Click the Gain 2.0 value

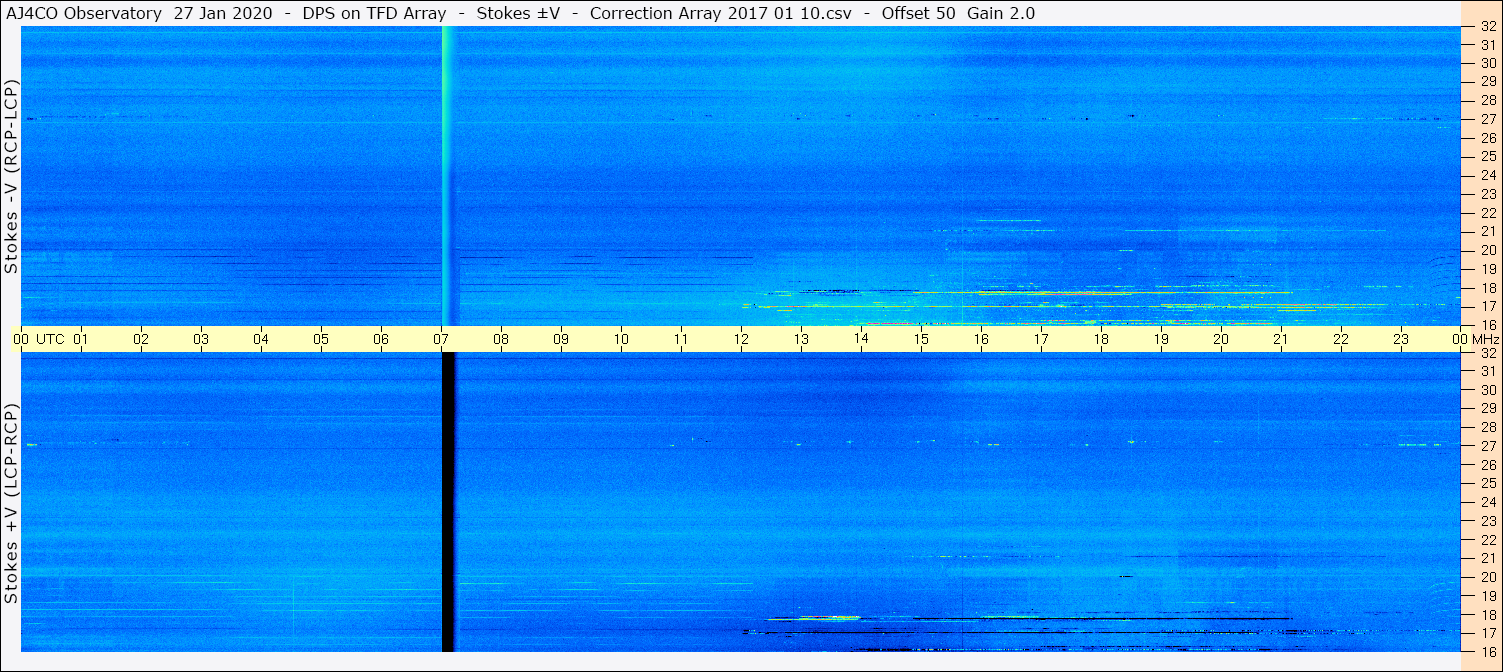click(1002, 13)
